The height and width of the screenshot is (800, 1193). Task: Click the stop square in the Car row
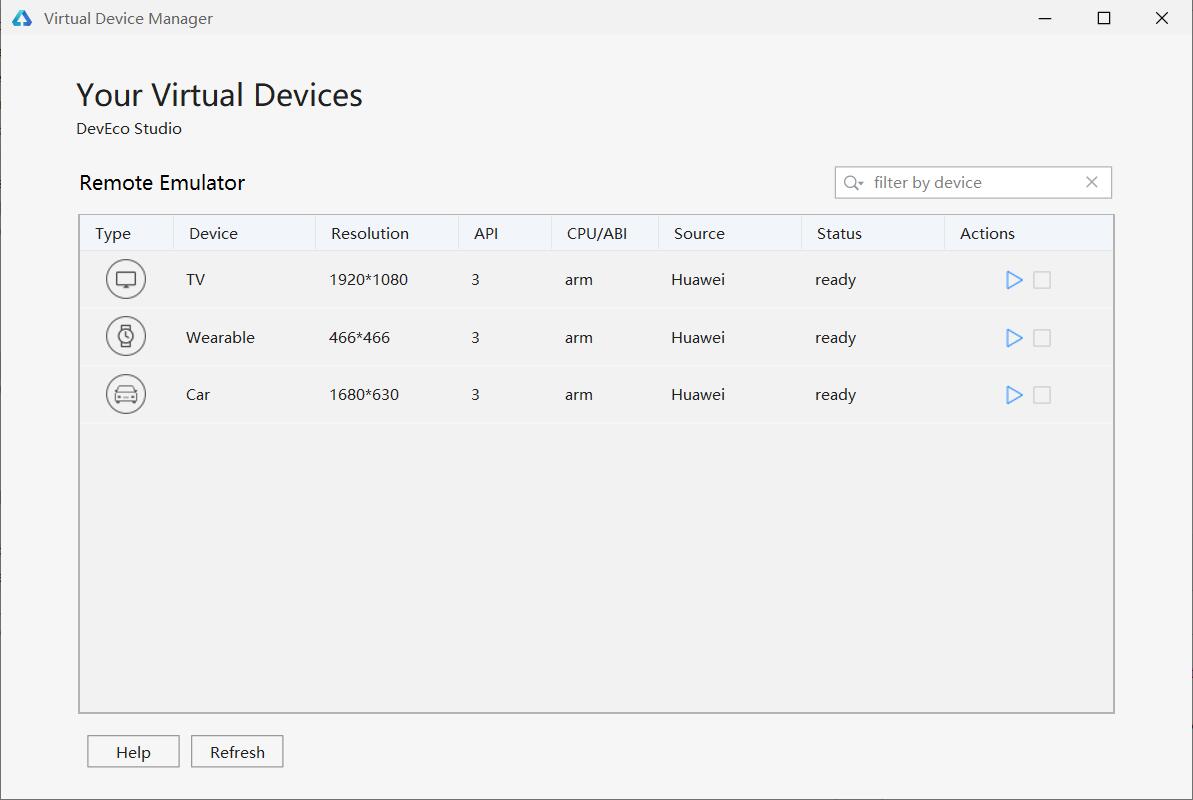click(x=1042, y=395)
